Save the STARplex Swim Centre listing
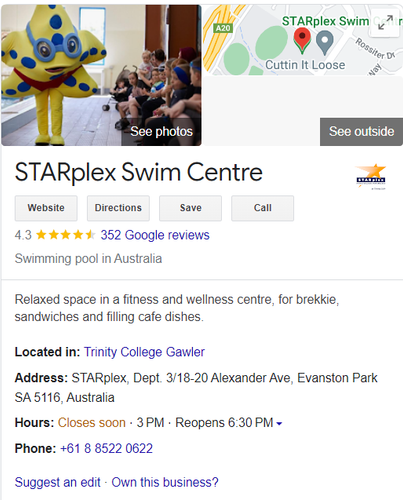This screenshot has width=403, height=500. click(190, 208)
